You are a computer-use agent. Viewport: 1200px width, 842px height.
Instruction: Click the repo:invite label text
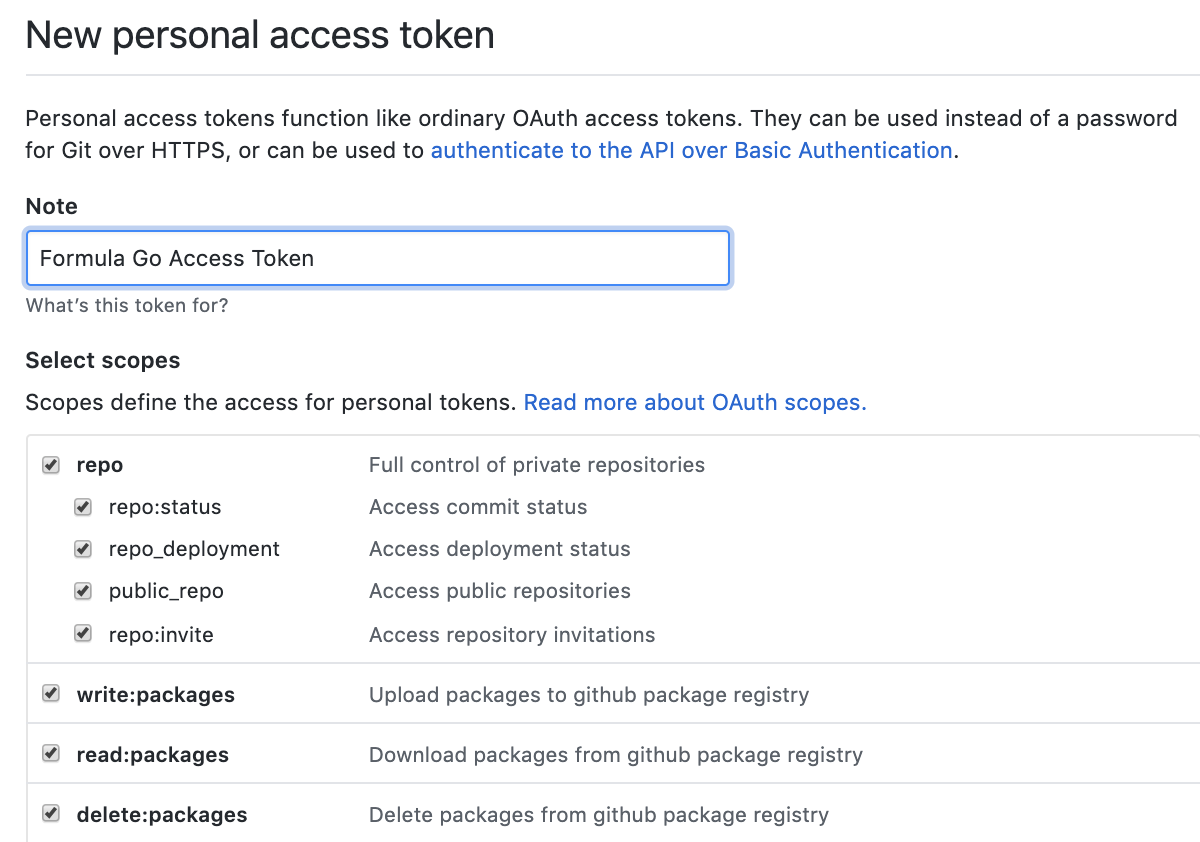click(161, 635)
